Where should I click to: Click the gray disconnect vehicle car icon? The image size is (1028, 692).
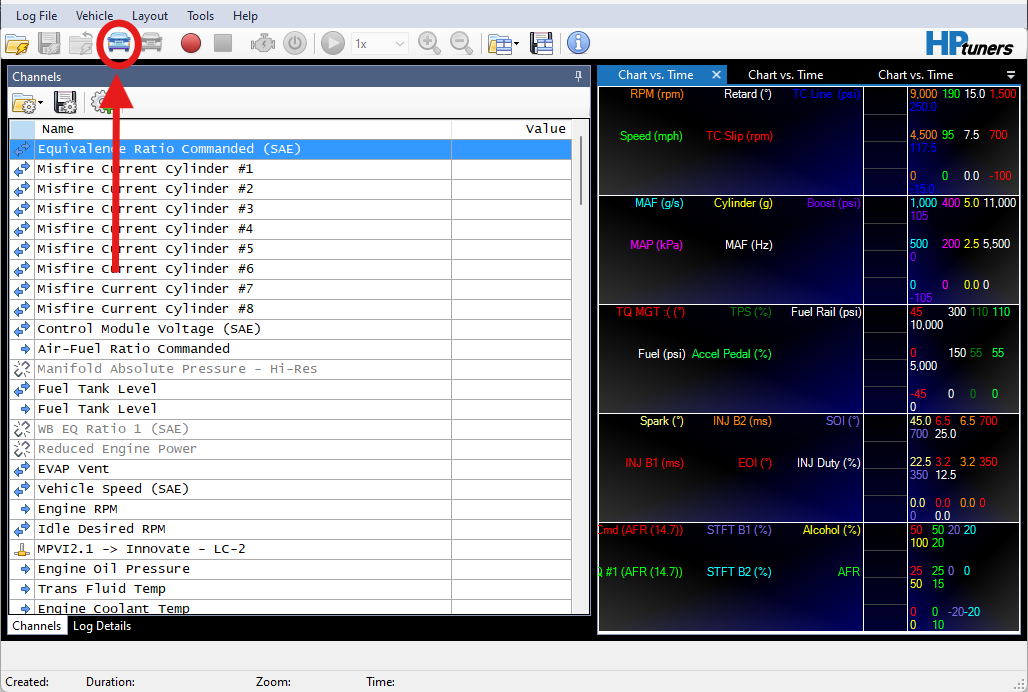(151, 44)
